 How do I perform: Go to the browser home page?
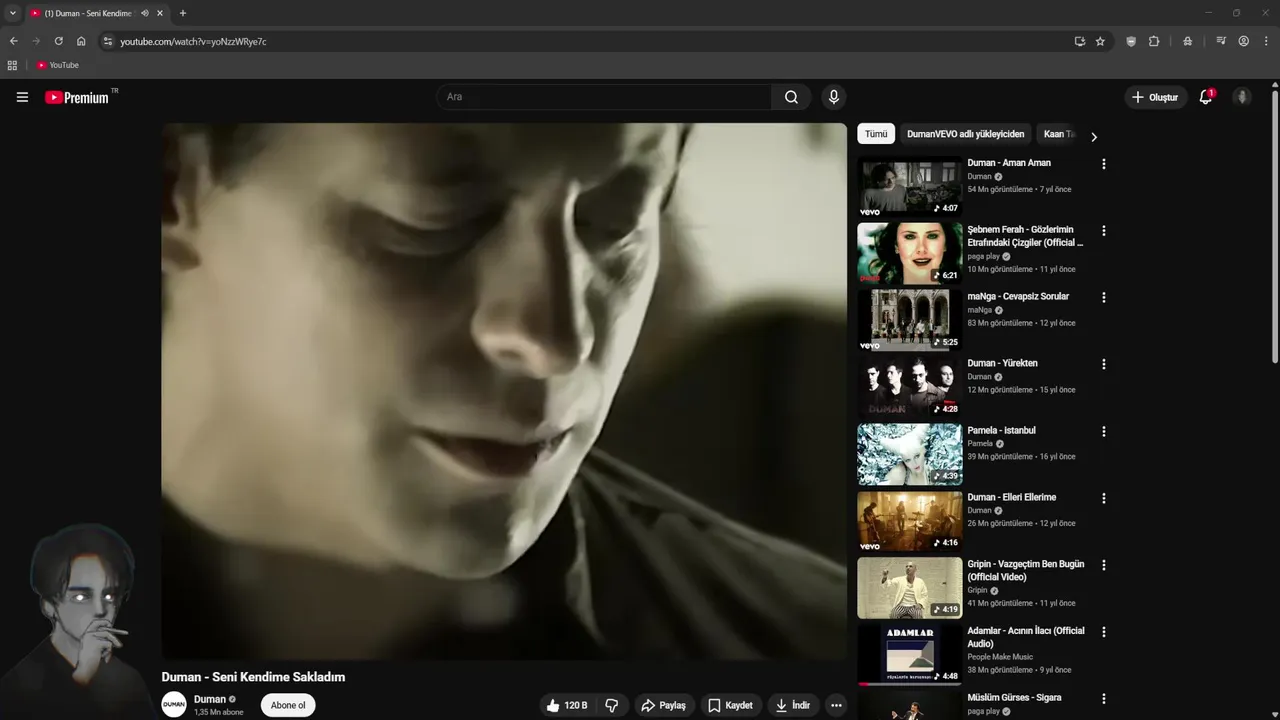pos(81,41)
